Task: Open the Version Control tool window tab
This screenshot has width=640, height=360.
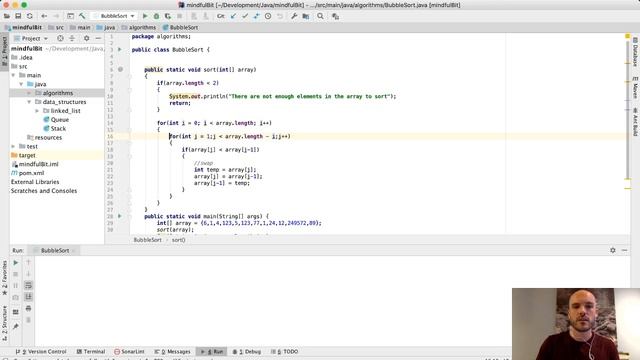Action: (x=41, y=351)
